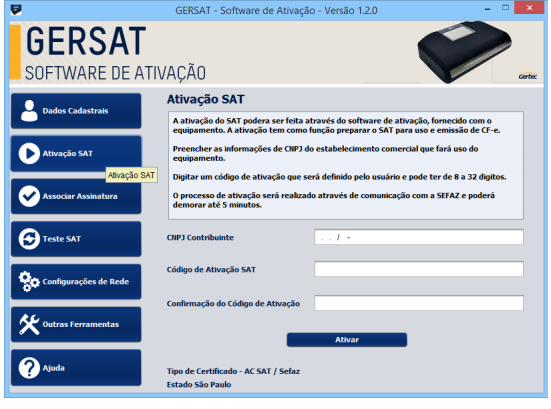
Task: Go to the Teste SAT section
Action: tap(76, 239)
